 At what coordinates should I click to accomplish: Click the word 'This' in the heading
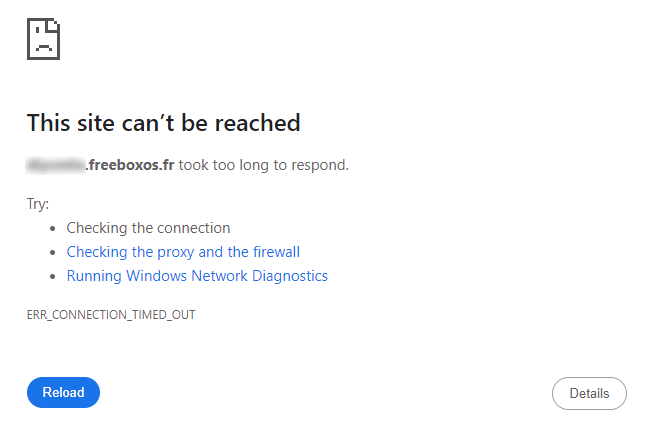coord(48,123)
